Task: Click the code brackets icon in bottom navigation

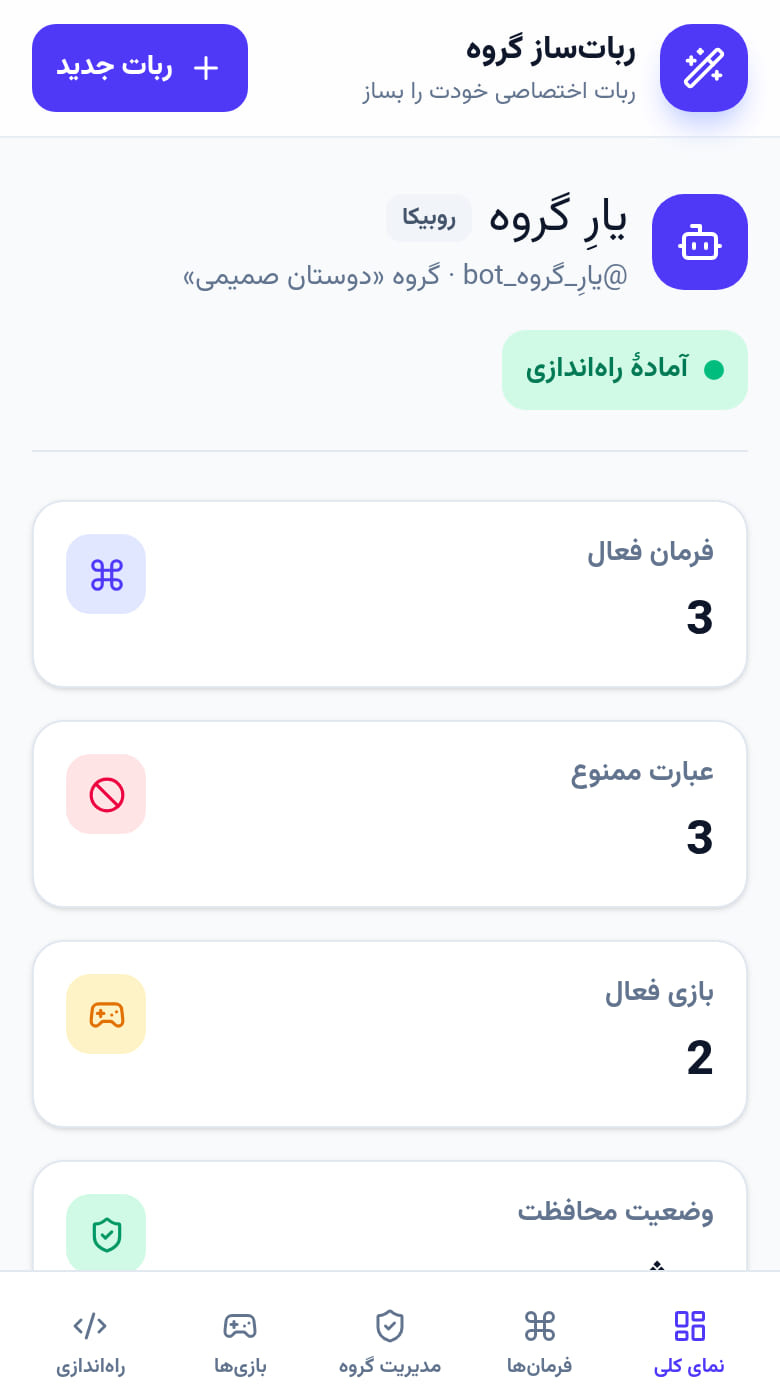Action: [90, 1326]
